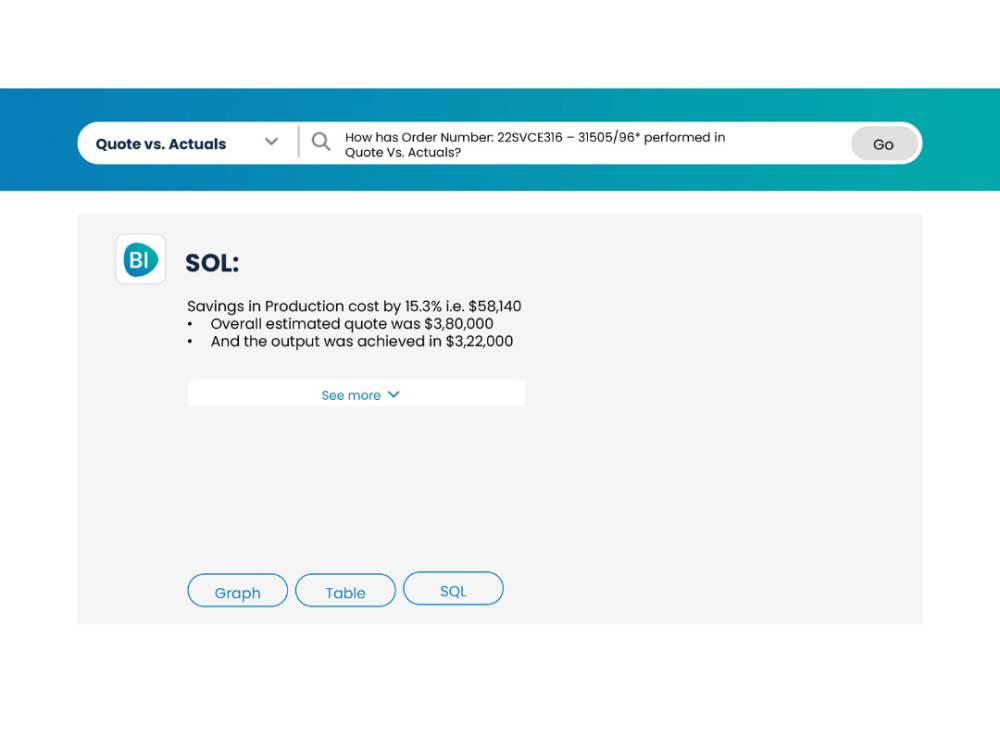Show the SQL view
This screenshot has width=1000, height=750.
[453, 589]
